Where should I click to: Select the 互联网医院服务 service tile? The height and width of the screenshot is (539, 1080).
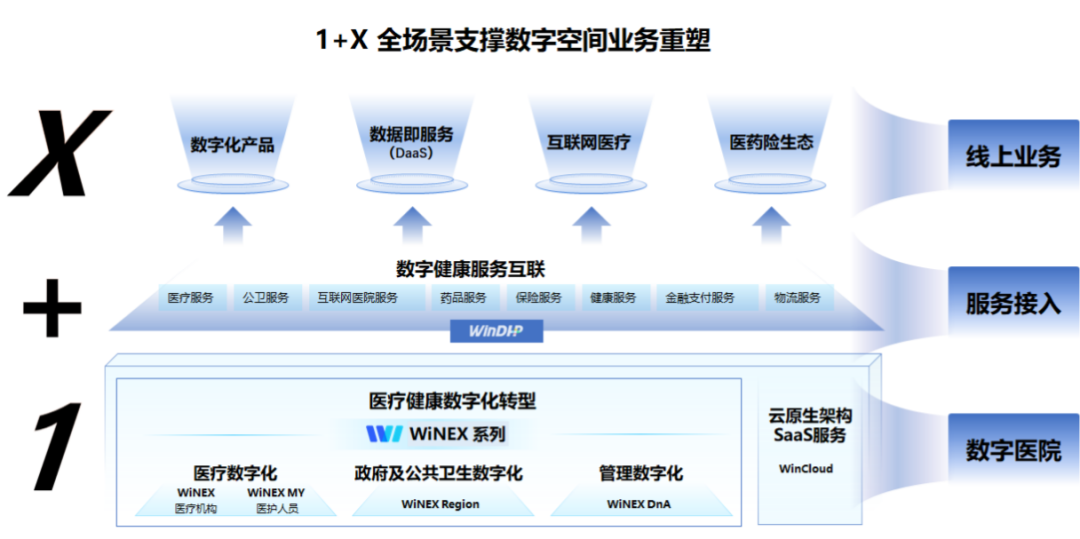(x=357, y=298)
